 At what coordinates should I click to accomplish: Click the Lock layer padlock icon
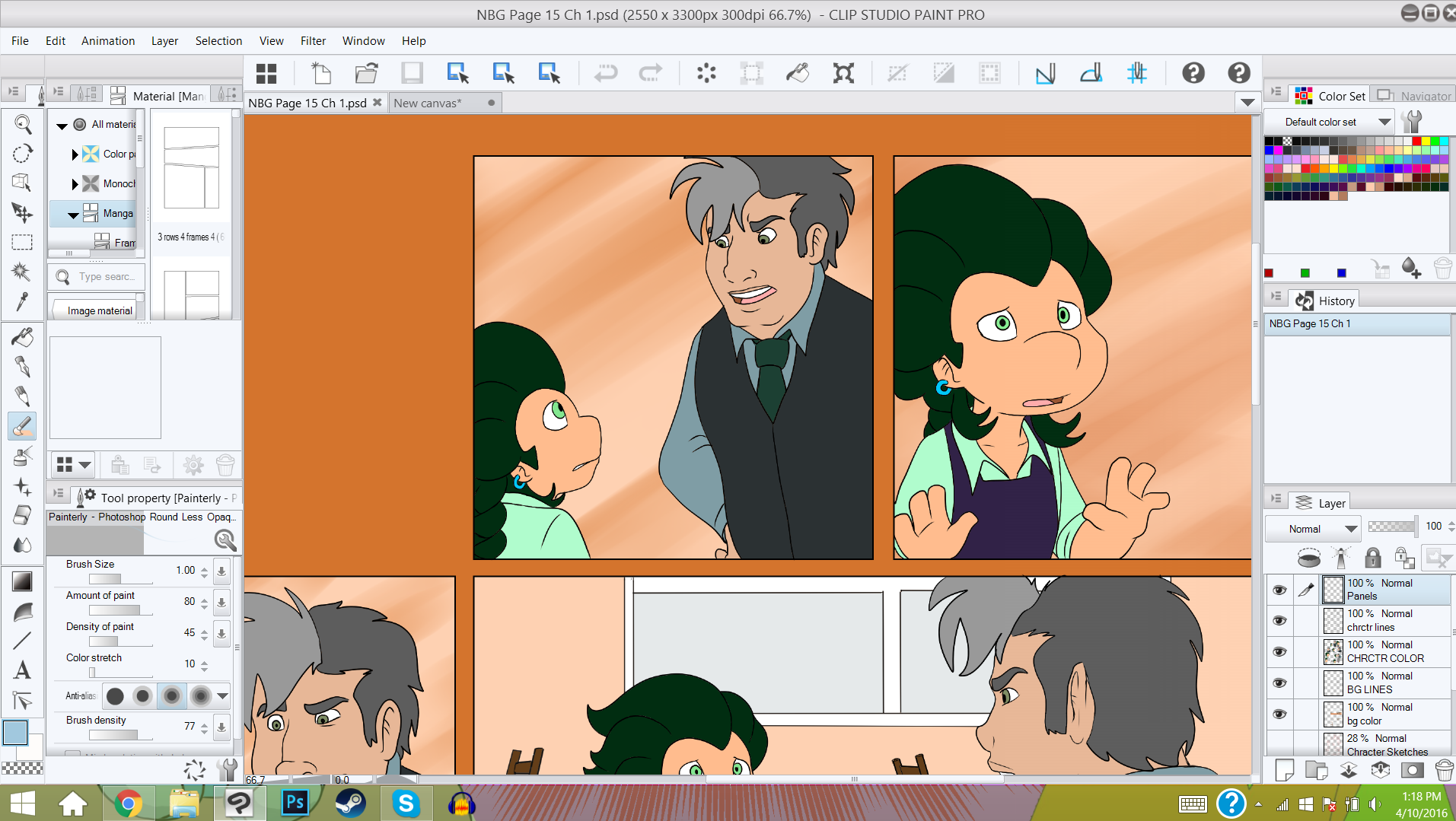pos(1372,558)
